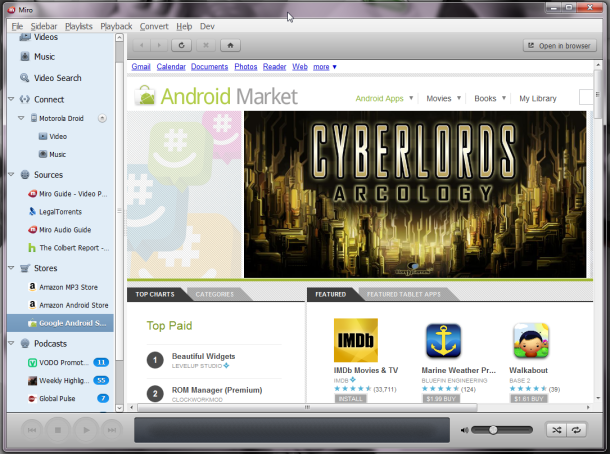
Task: Toggle repeat playback mode
Action: point(576,429)
